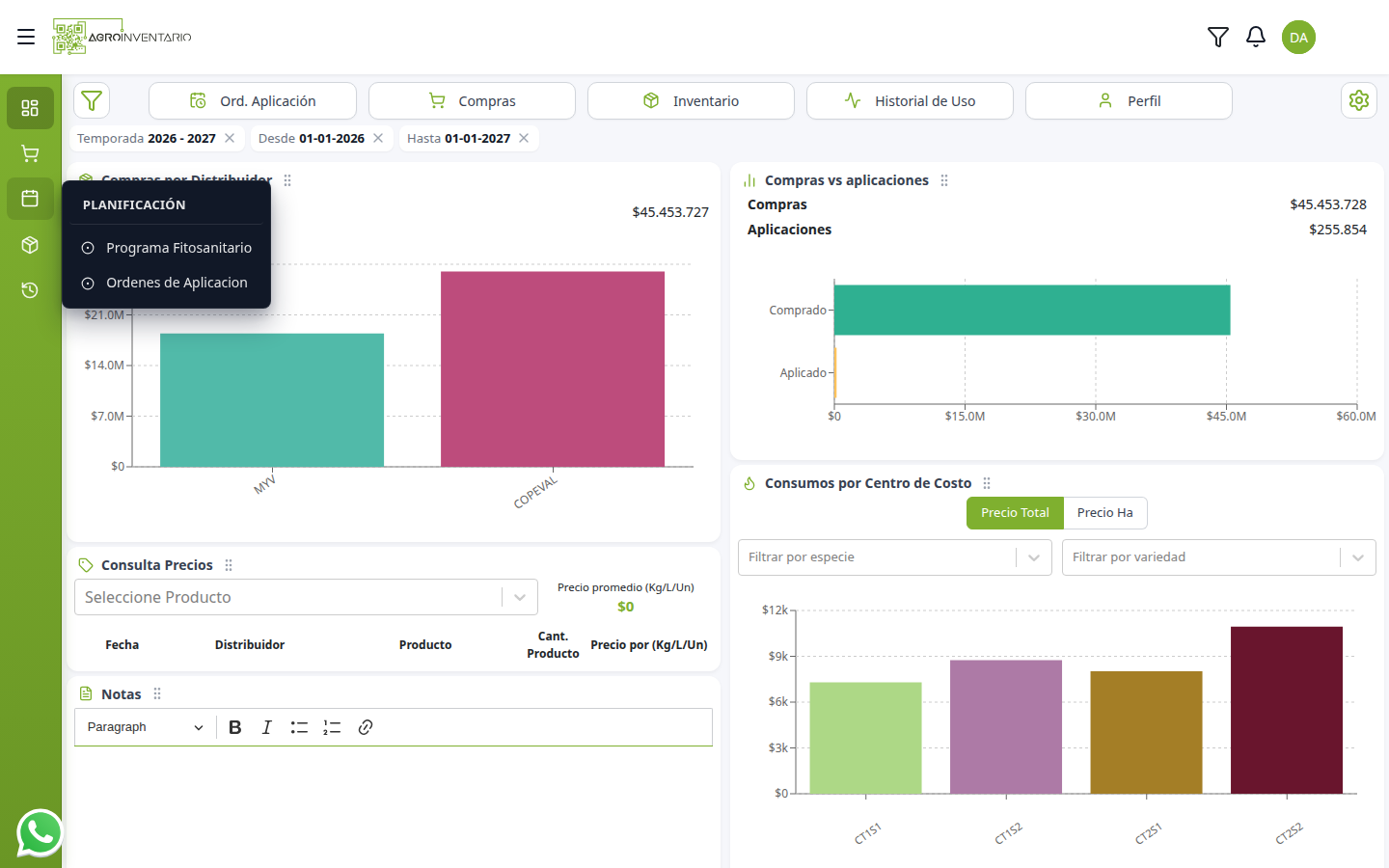
Task: Go to the Historial de Uso tab
Action: click(910, 100)
